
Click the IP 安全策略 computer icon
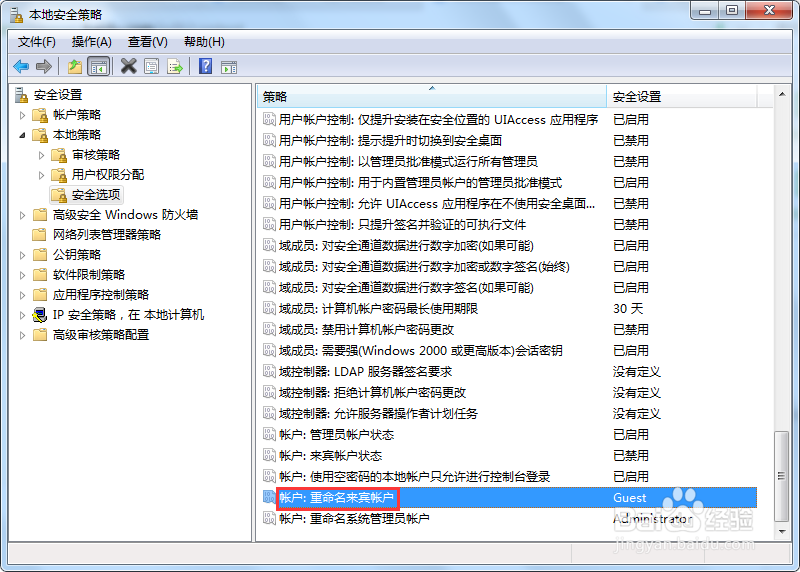tap(40, 315)
